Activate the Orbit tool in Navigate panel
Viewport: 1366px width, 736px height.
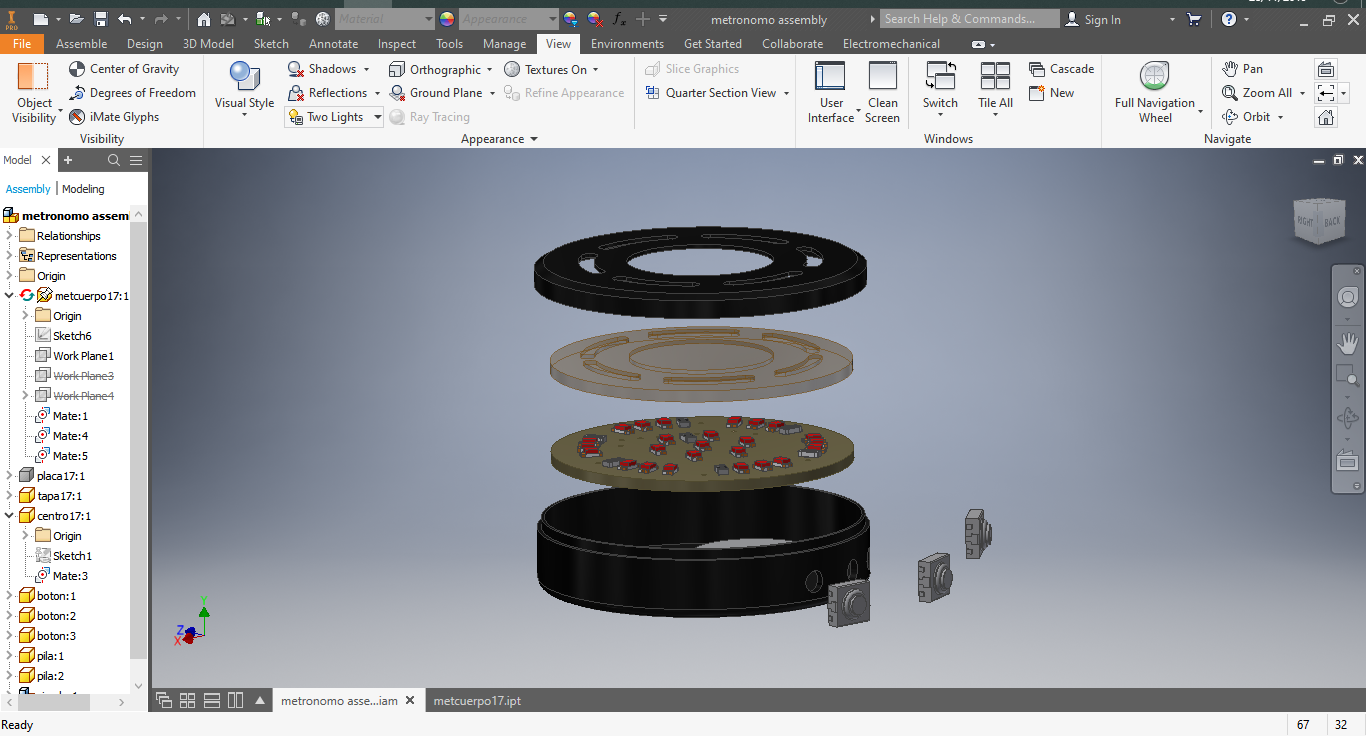click(1246, 117)
